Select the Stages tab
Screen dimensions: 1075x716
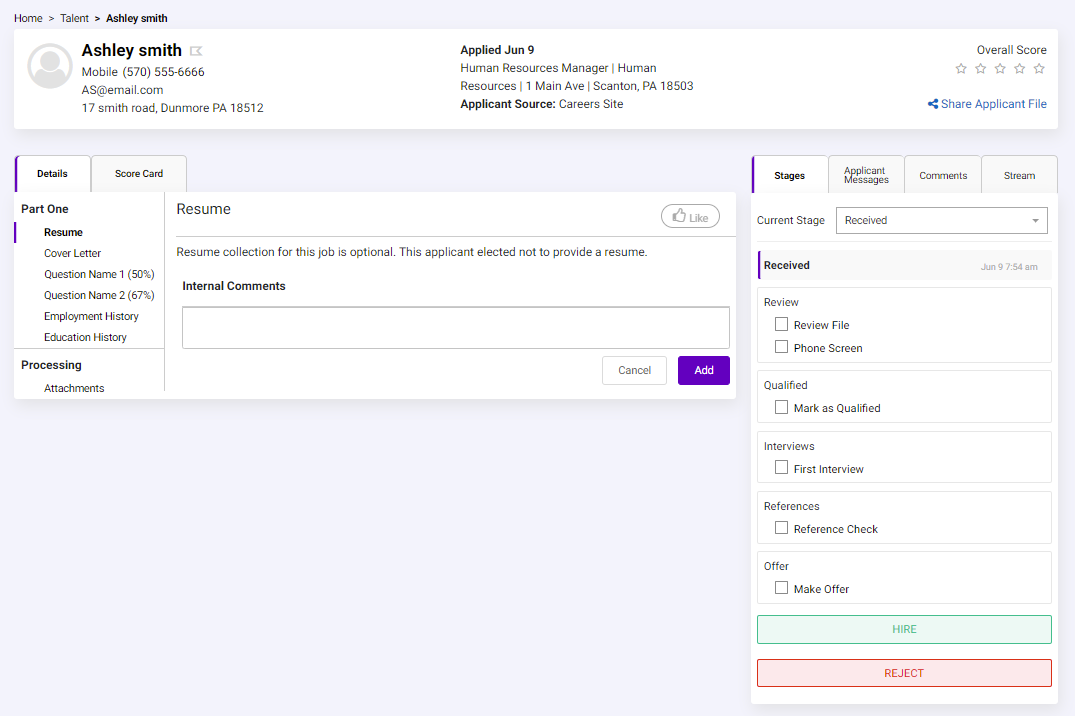click(790, 176)
